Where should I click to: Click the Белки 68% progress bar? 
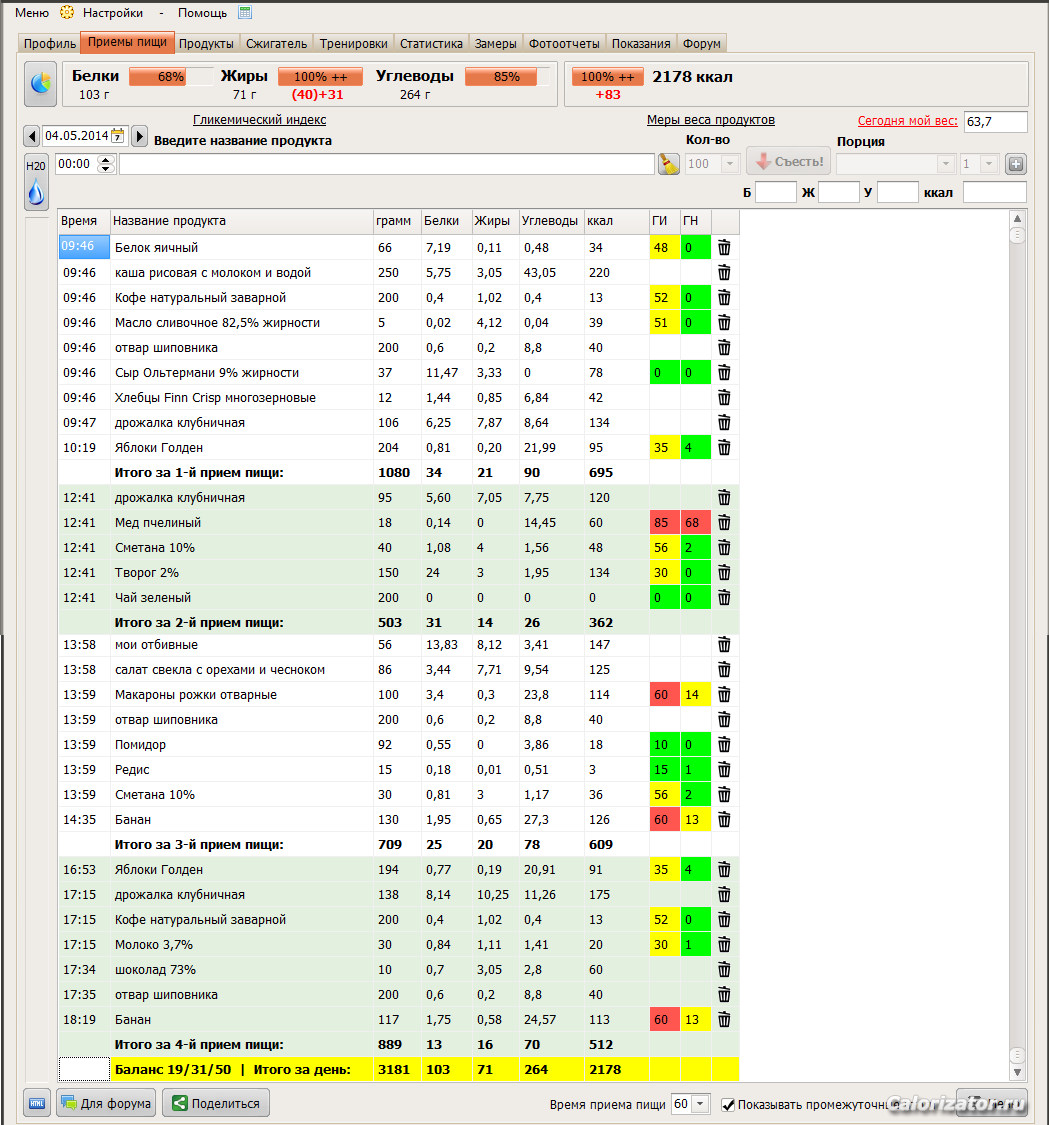(x=171, y=77)
